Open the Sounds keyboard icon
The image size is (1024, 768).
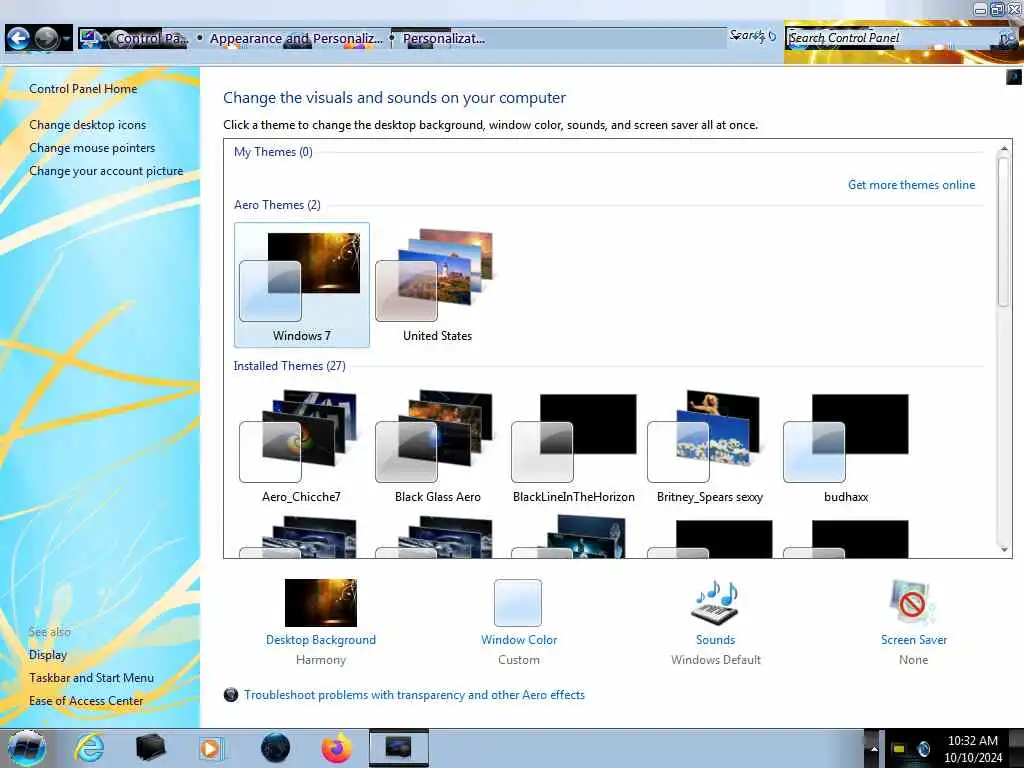[715, 602]
